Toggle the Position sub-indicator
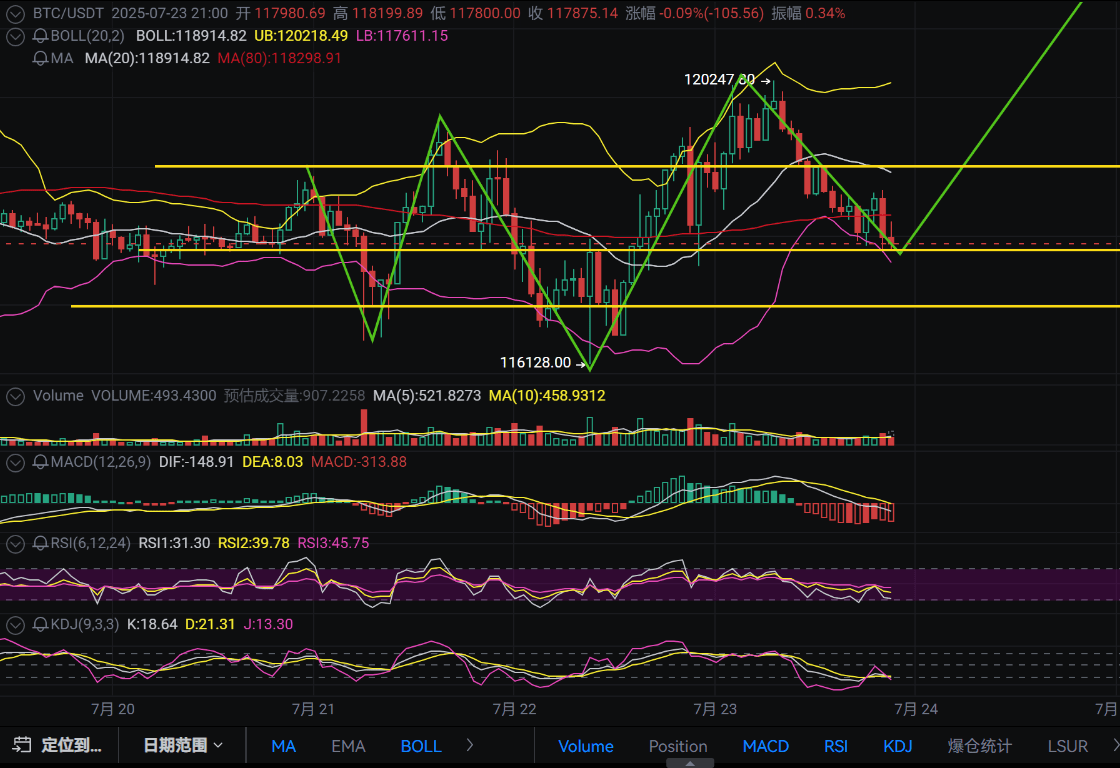The image size is (1120, 768). pos(678,746)
